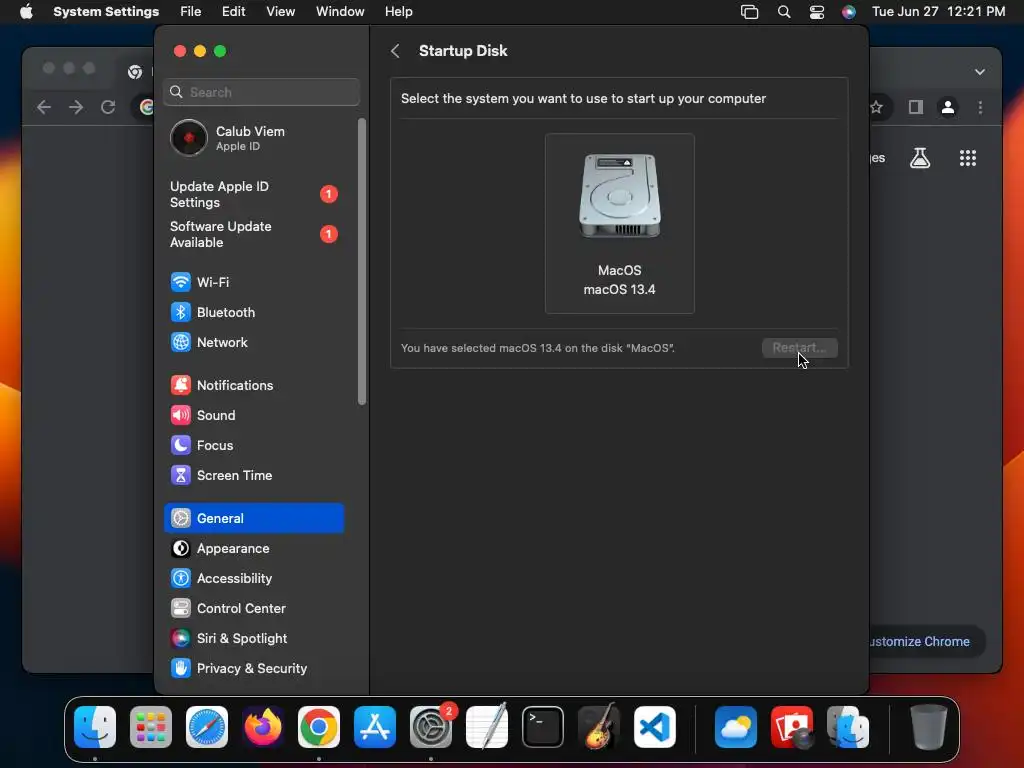Open the Edit menu
Image resolution: width=1024 pixels, height=768 pixels.
(233, 12)
